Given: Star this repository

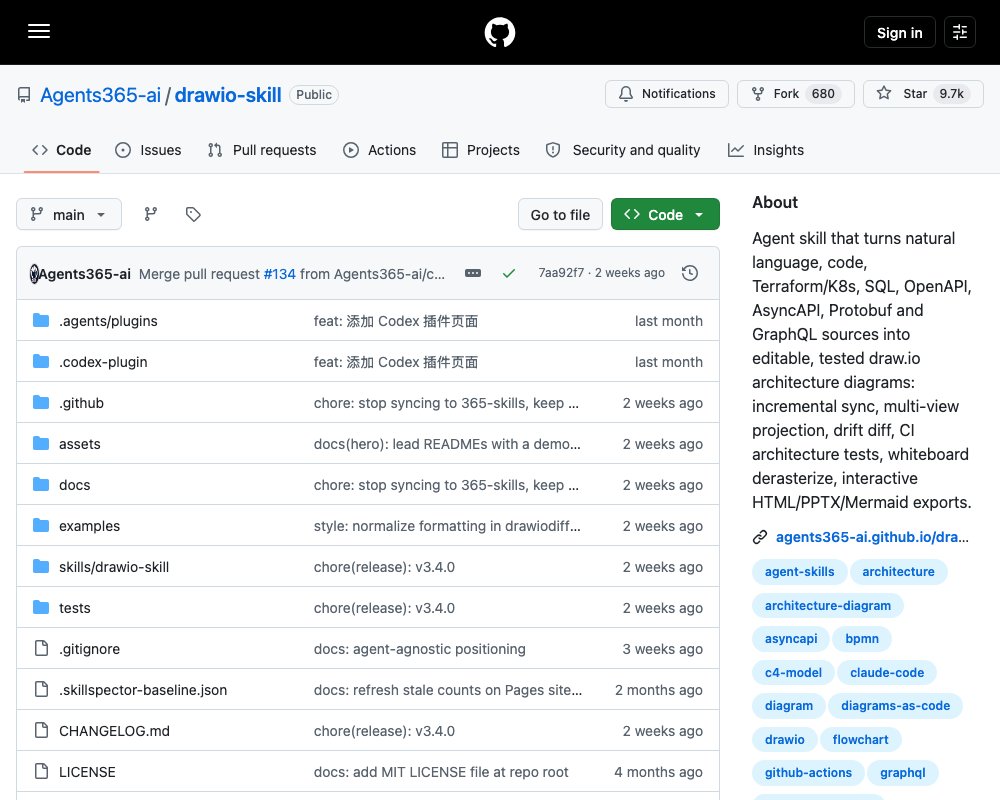Looking at the screenshot, I should coord(923,94).
